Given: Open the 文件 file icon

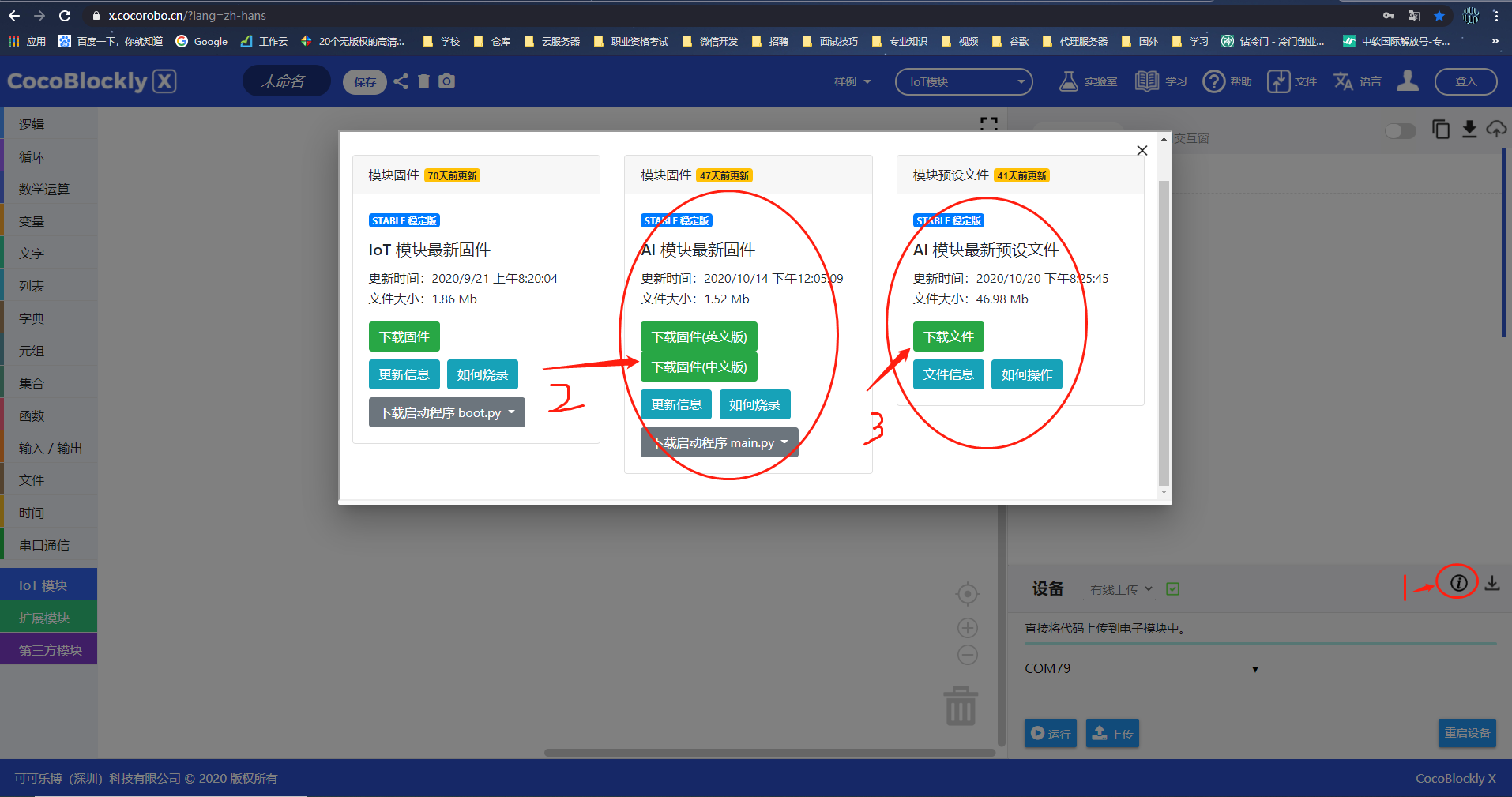Looking at the screenshot, I should tap(1278, 81).
